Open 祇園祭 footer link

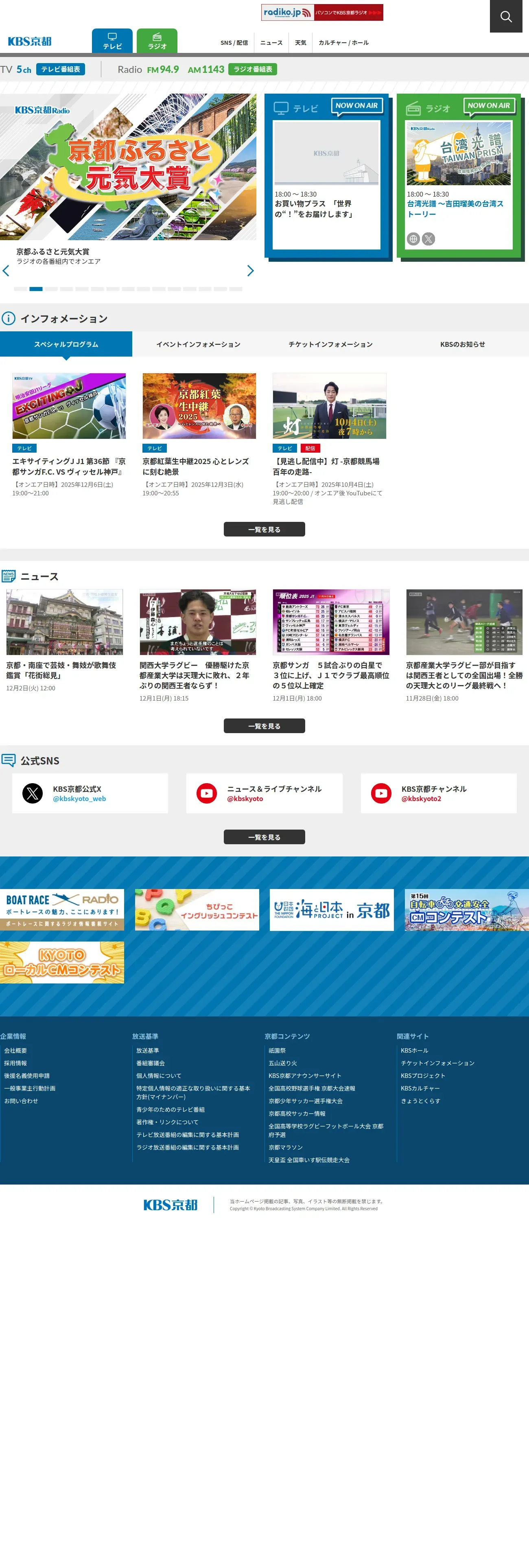coord(277,1051)
